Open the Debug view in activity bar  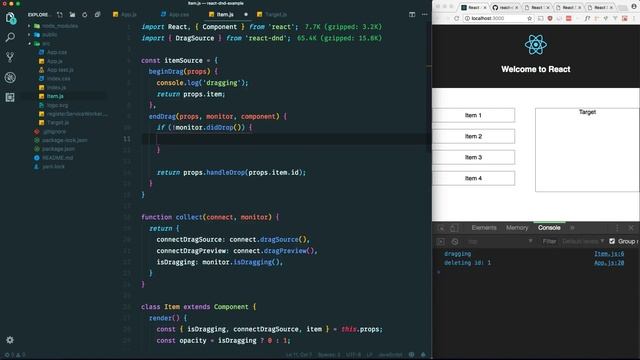pos(10,77)
